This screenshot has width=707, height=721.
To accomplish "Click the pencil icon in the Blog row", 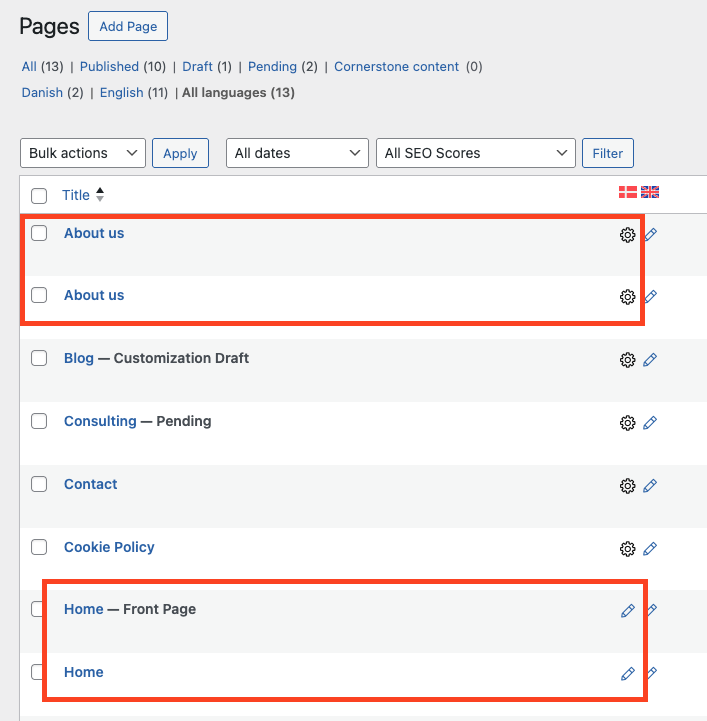I will [650, 360].
